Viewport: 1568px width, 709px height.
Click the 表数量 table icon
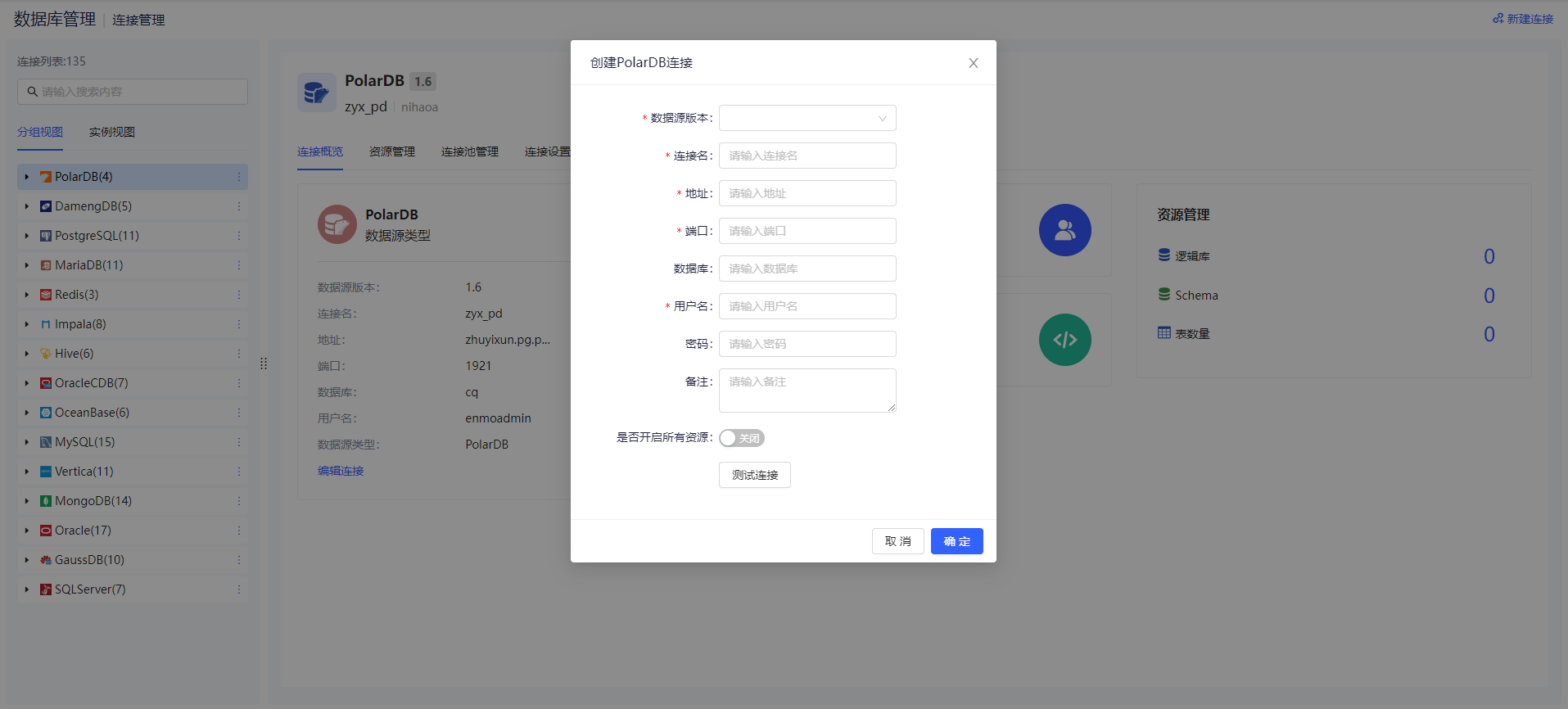1164,333
